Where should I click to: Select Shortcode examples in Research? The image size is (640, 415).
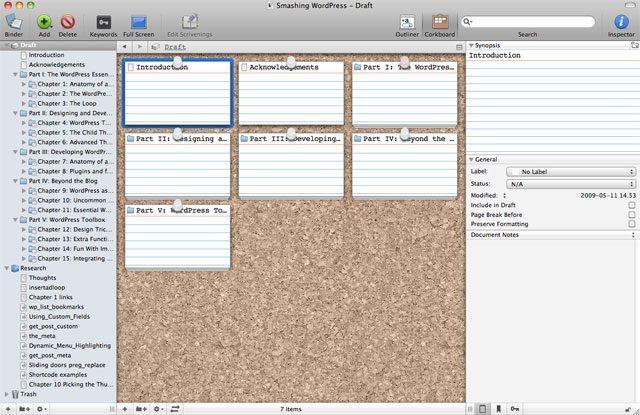tap(58, 375)
